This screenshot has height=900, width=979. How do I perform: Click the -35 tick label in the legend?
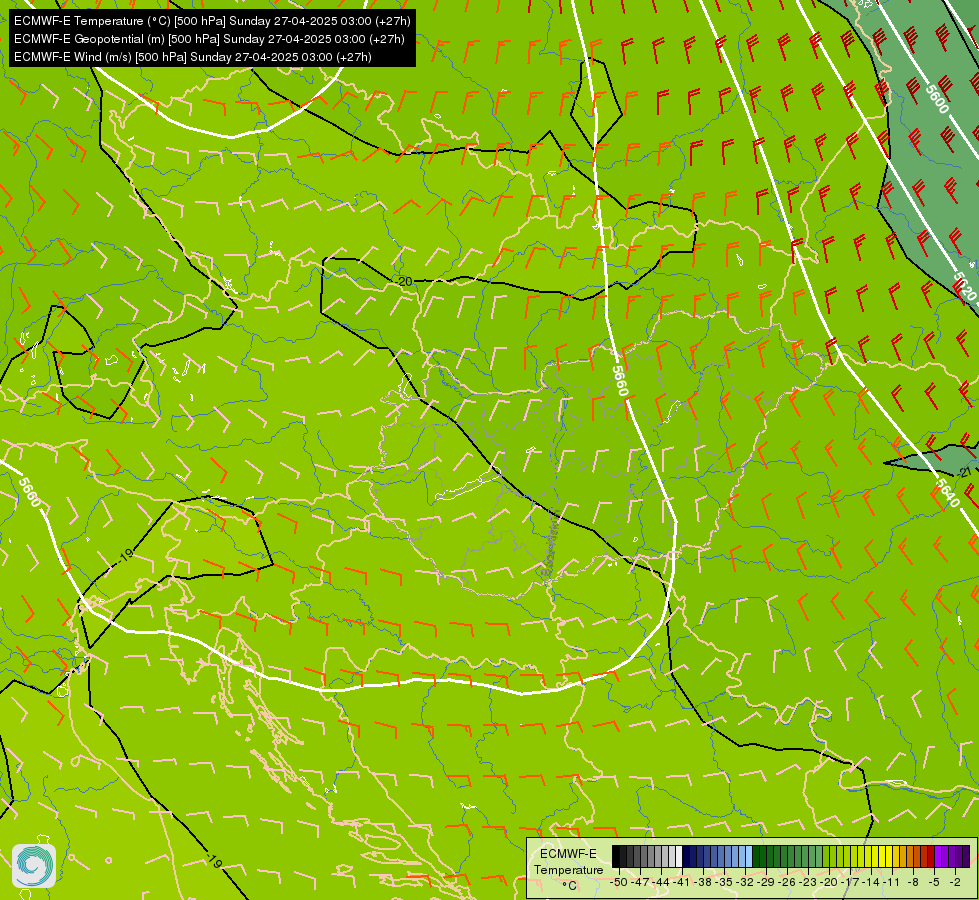click(724, 882)
